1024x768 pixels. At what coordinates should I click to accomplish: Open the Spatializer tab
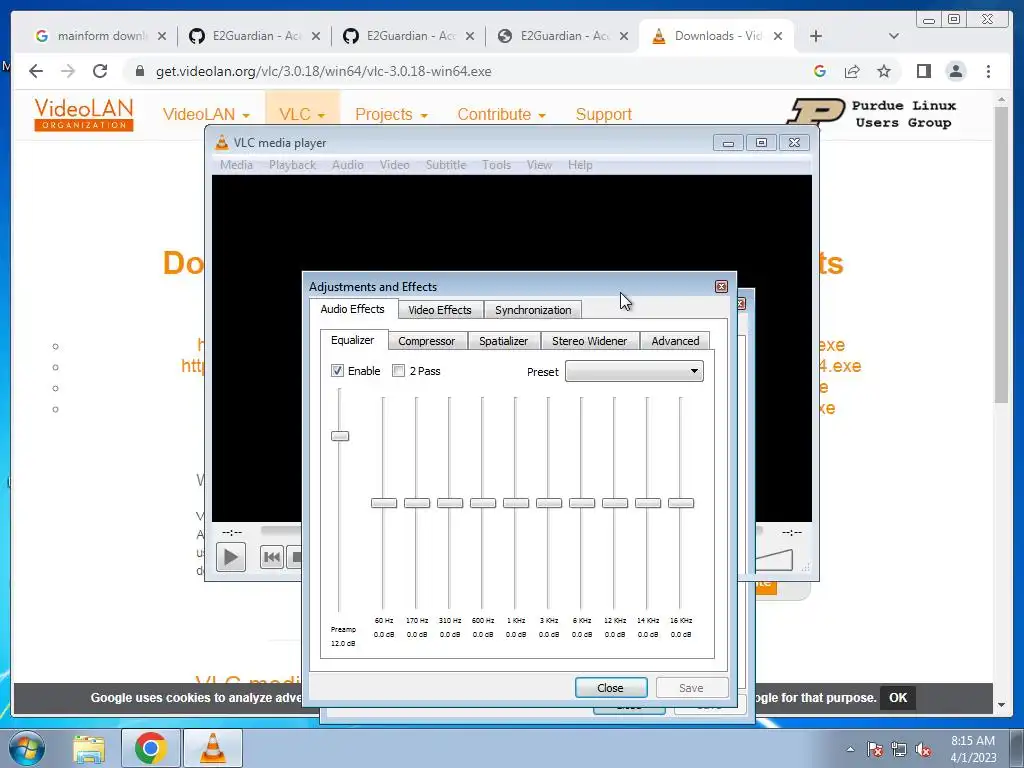click(x=504, y=341)
